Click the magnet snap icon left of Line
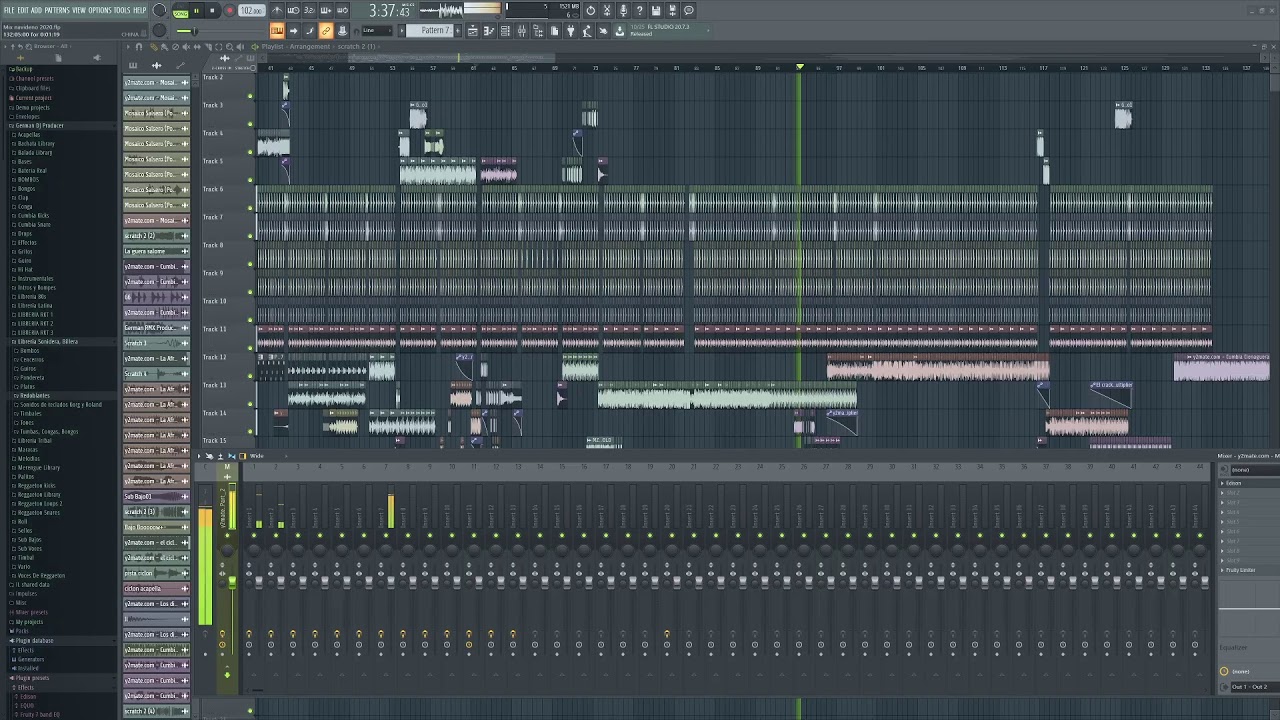This screenshot has width=1280, height=720. 355,31
